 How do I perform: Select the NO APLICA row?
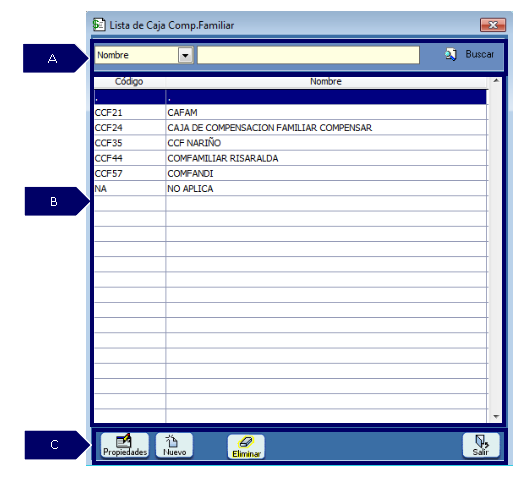[326, 189]
